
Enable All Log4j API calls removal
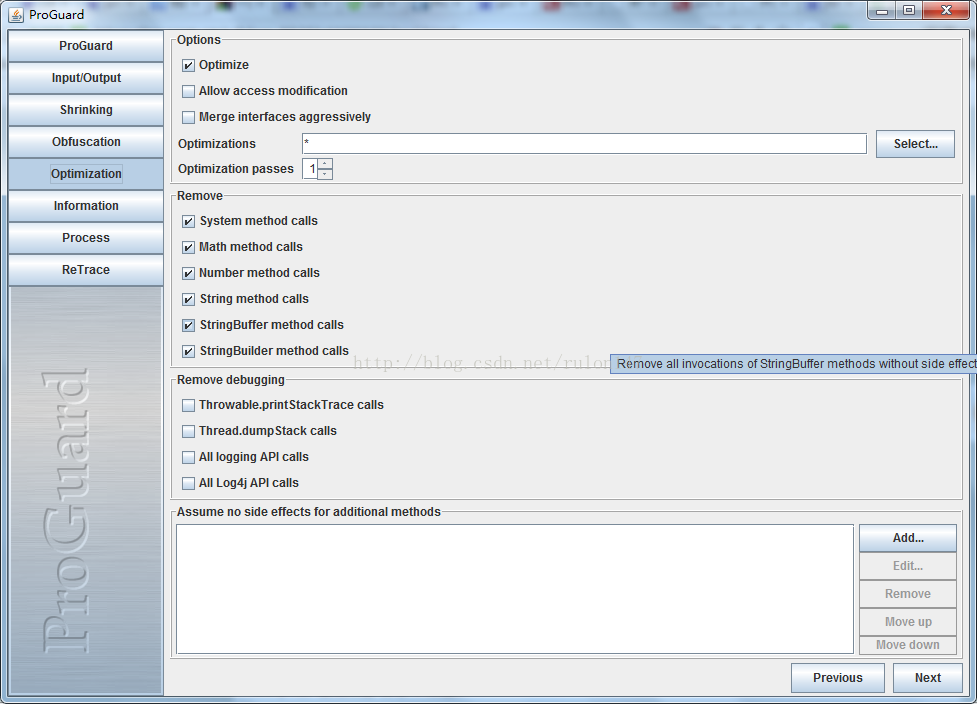[x=188, y=483]
